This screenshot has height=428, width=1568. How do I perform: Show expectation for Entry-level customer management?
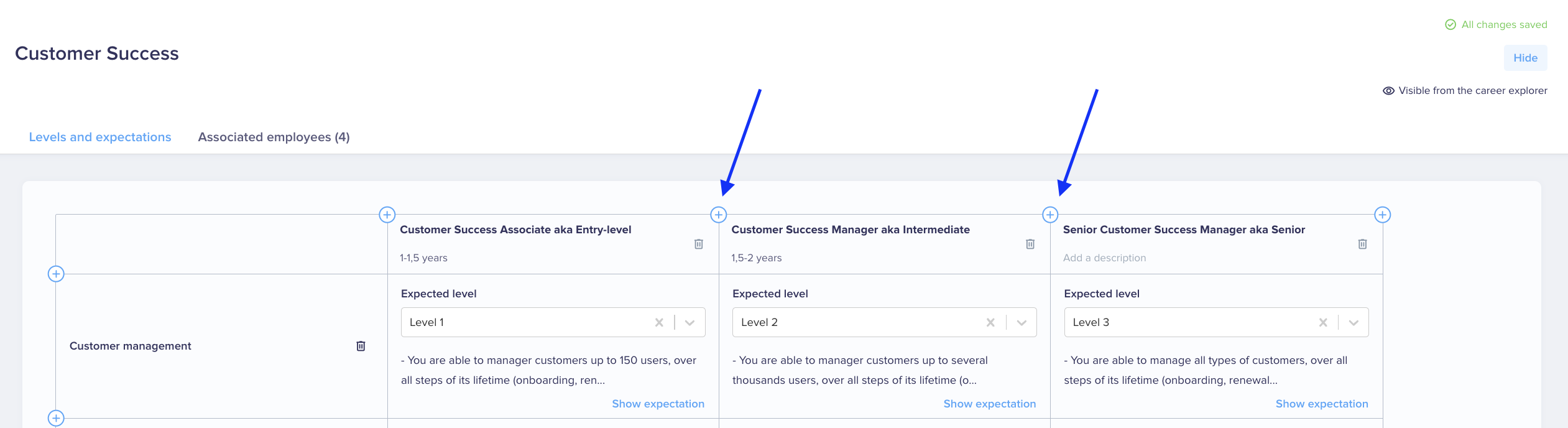click(x=658, y=404)
